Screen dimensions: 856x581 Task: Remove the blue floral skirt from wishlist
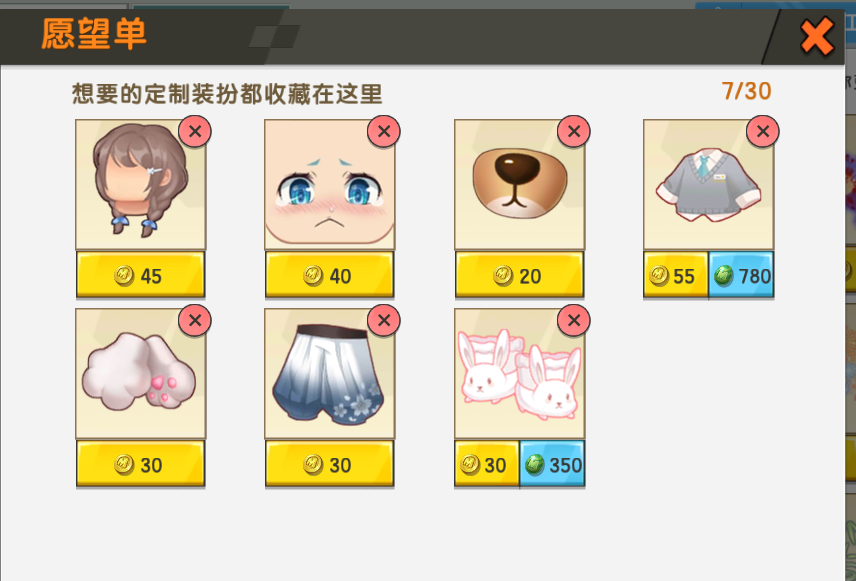384,320
